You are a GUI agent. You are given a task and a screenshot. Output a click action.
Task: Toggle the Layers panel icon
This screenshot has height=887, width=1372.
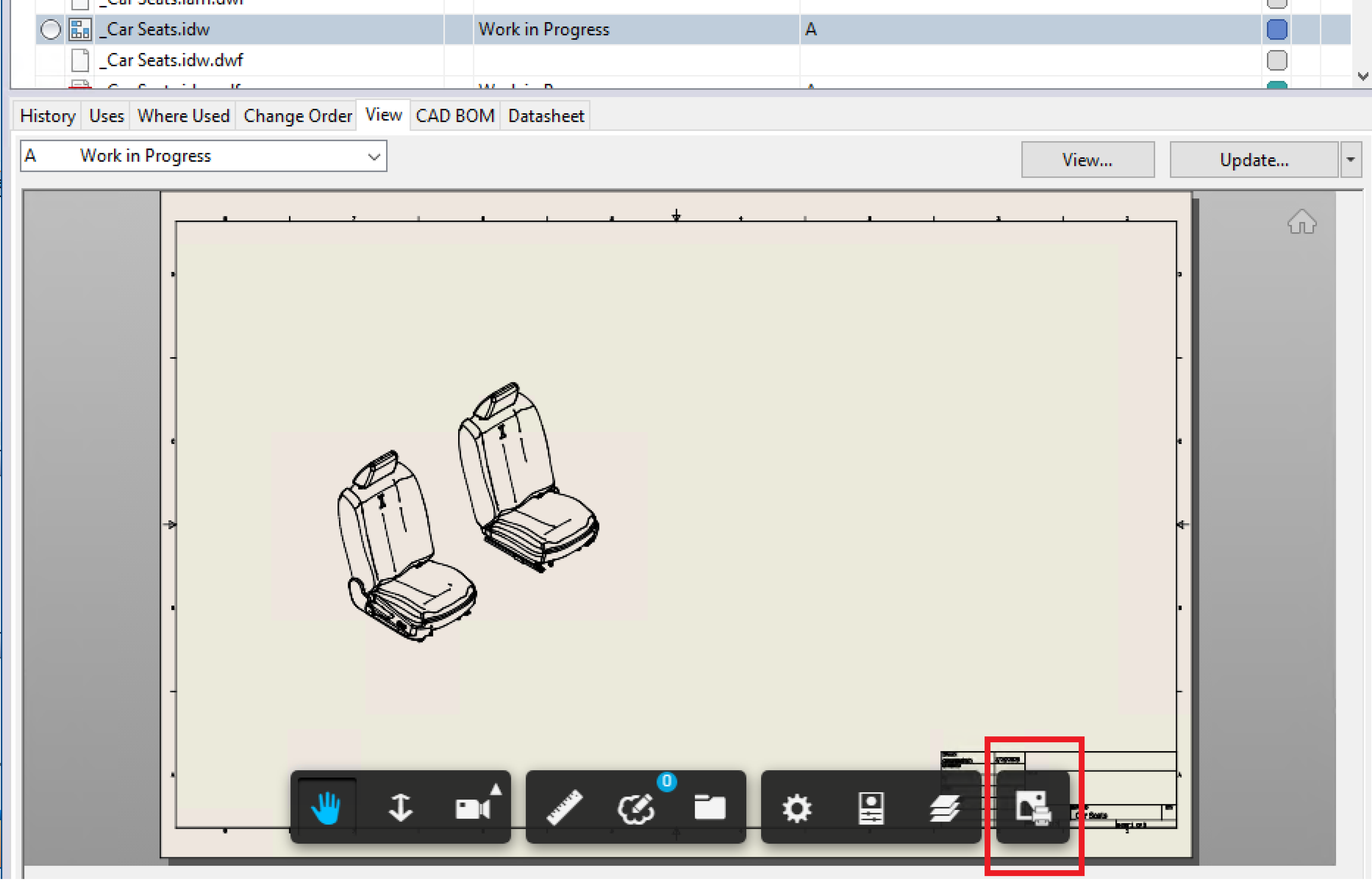(943, 807)
